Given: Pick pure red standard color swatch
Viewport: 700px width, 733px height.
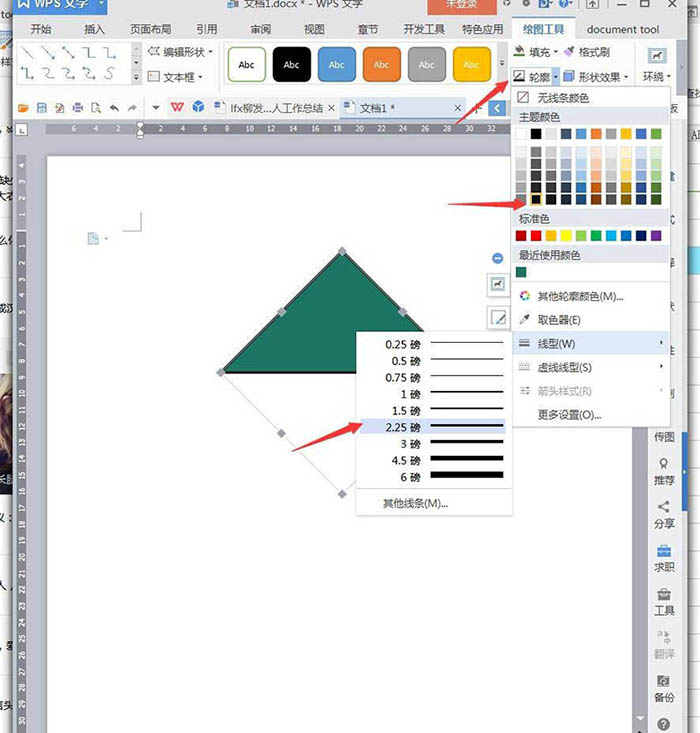Looking at the screenshot, I should (x=536, y=236).
